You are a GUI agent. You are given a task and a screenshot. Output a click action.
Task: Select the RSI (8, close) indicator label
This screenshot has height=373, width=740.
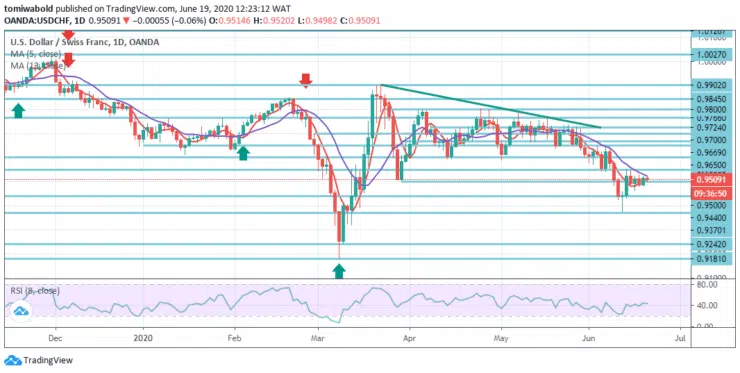35,290
